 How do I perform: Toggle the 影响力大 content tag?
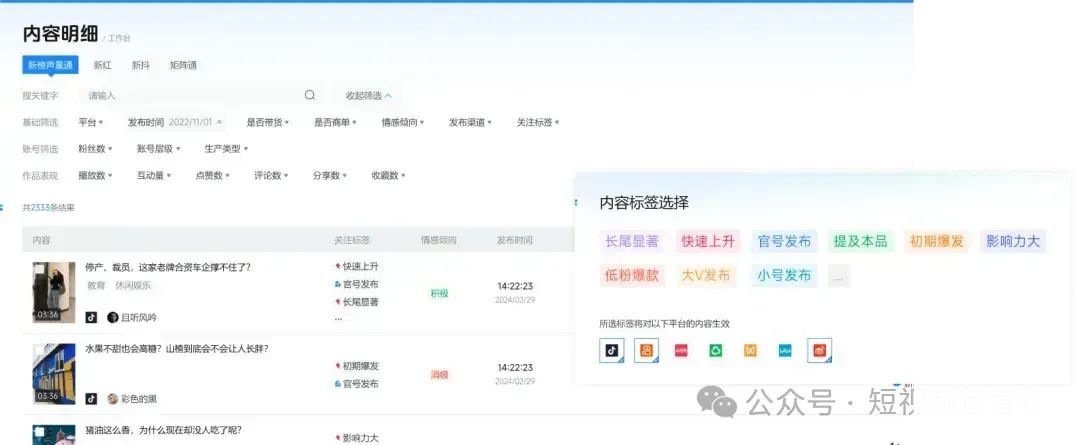[x=1012, y=241]
